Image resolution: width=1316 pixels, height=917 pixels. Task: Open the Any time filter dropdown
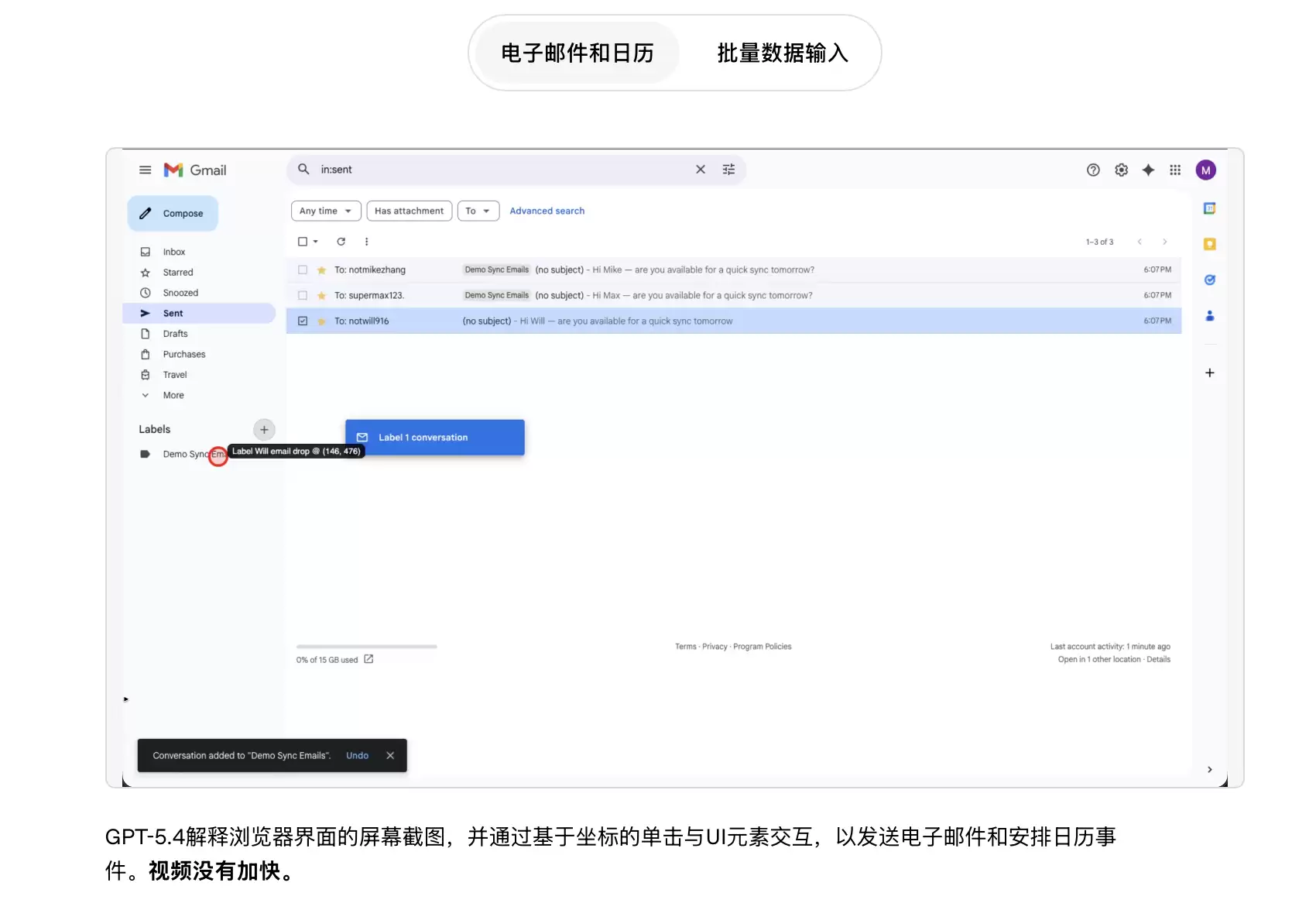(x=325, y=211)
